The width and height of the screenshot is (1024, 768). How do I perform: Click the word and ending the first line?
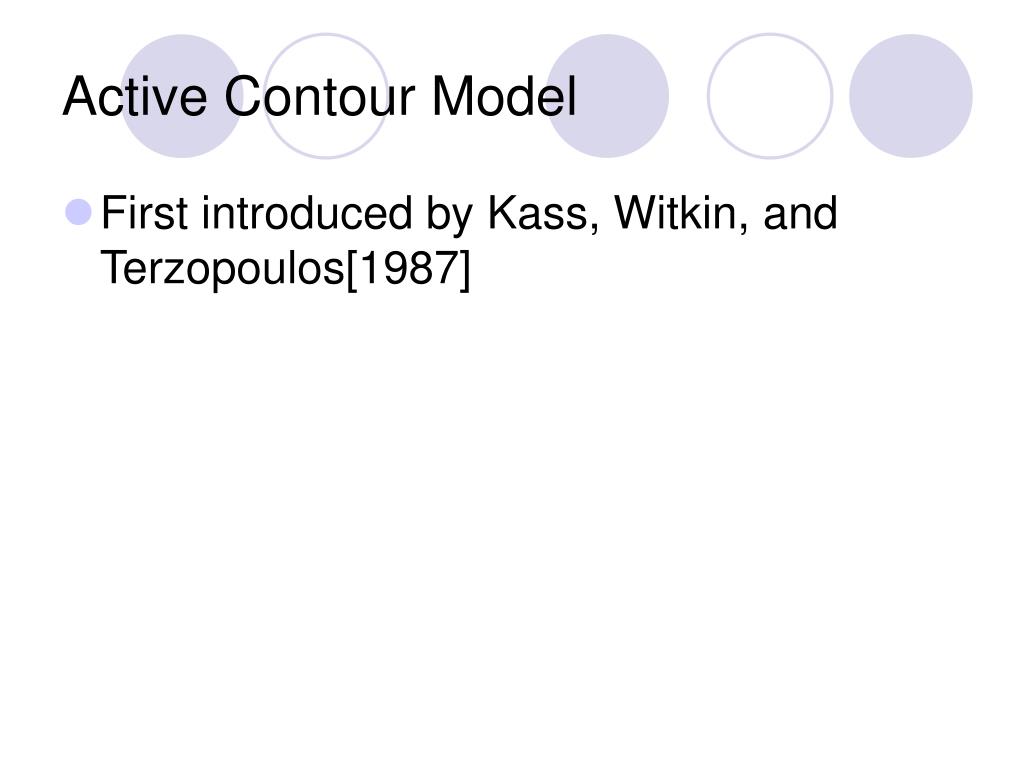pos(800,213)
